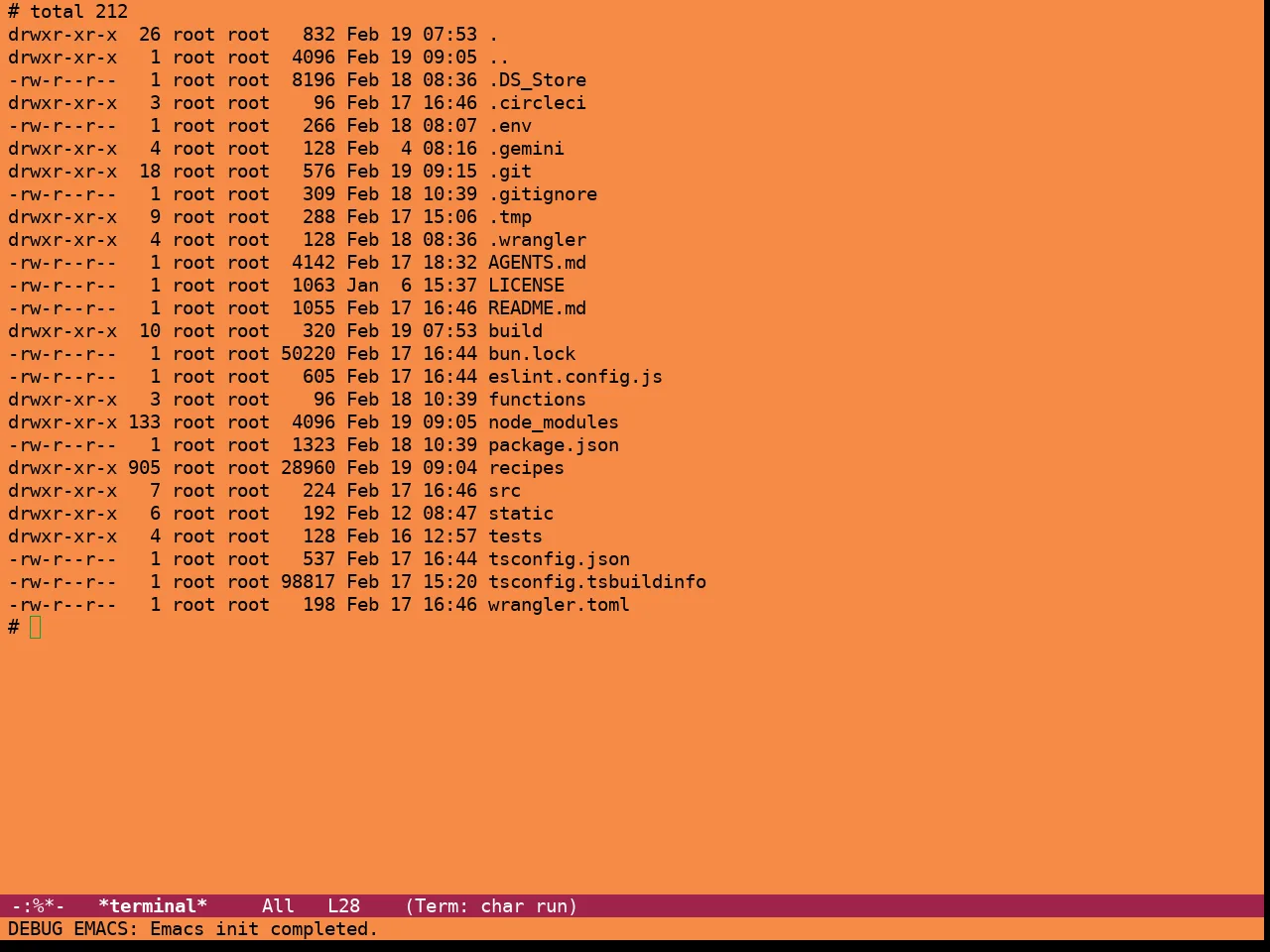The height and width of the screenshot is (952, 1270).
Task: Click the .env file name
Action: pos(510,126)
